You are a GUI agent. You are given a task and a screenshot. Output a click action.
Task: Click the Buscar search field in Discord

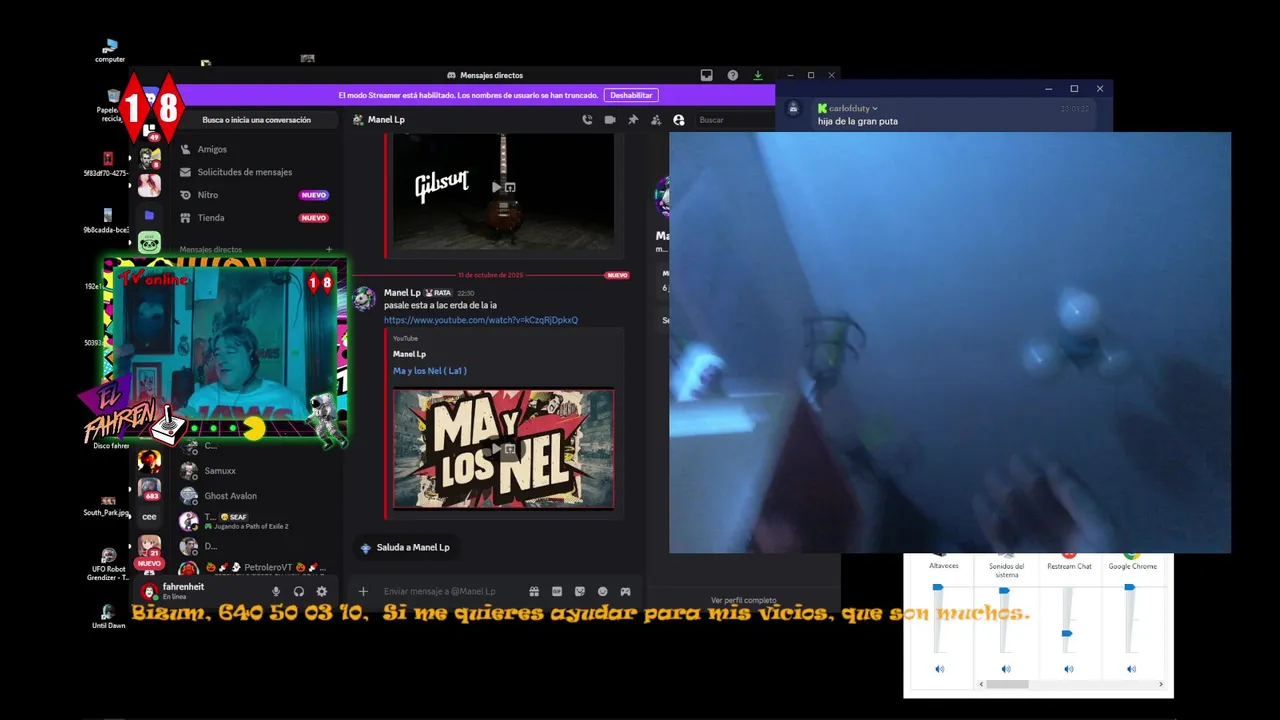(735, 120)
